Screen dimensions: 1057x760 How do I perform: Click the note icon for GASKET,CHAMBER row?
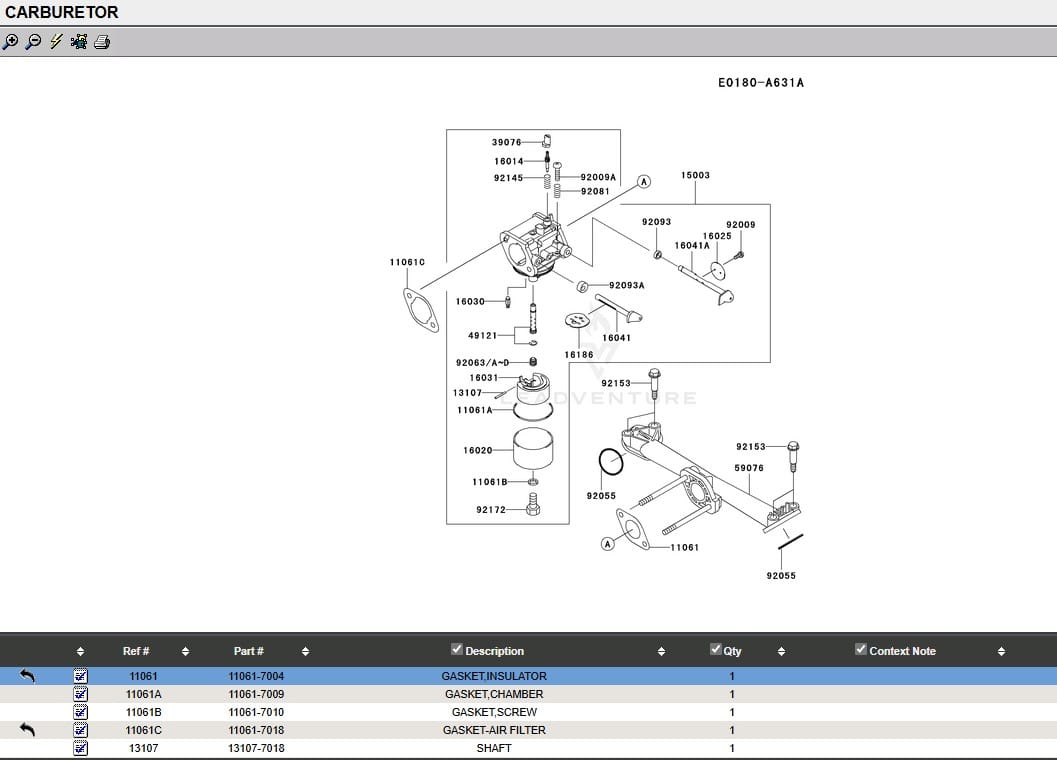point(81,694)
